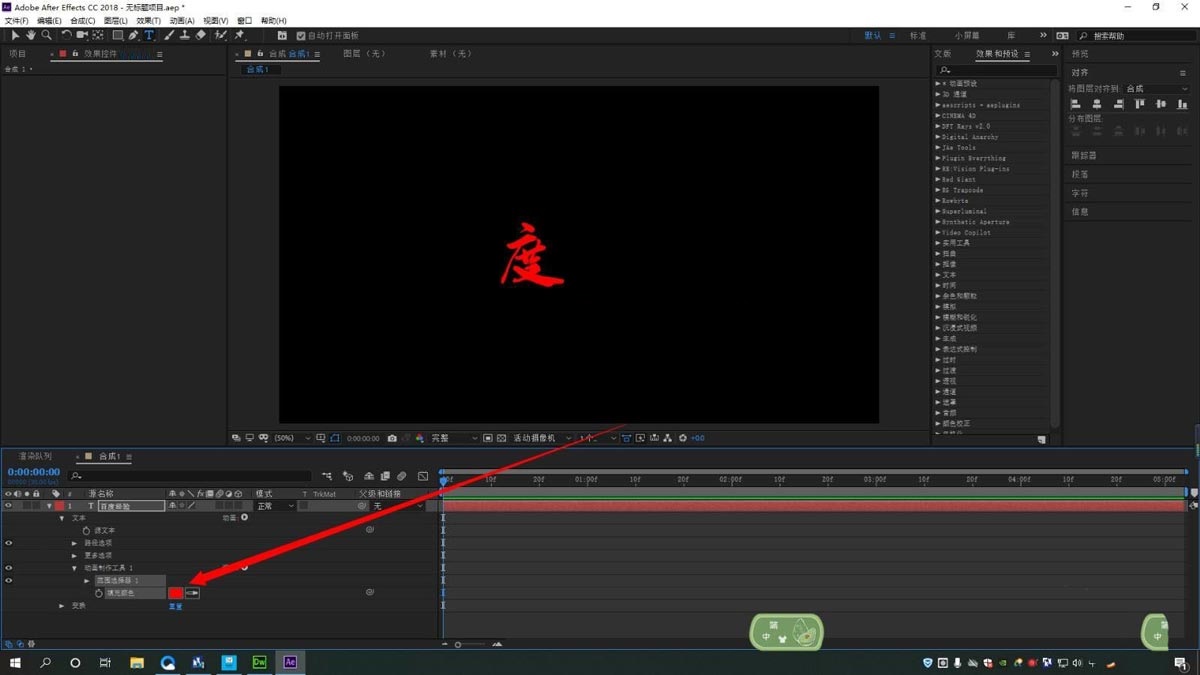Click the effects panel search field

(x=996, y=70)
